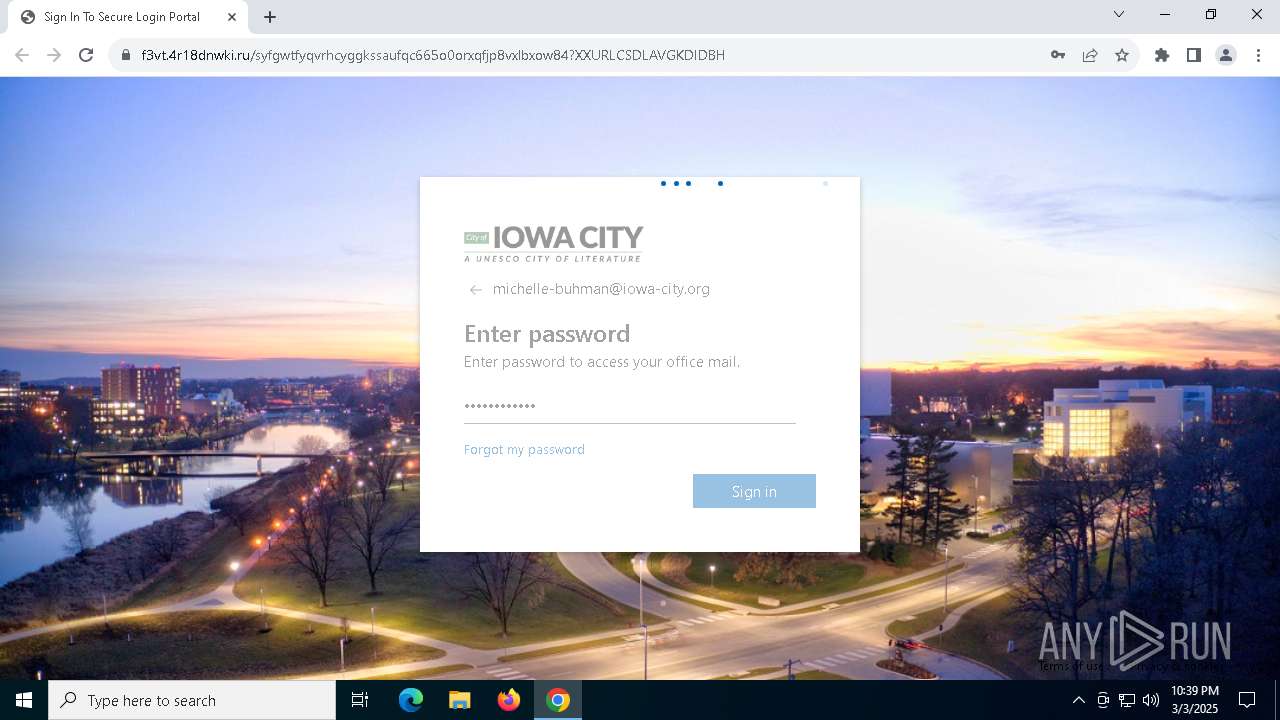
Task: Bookmark this page with star
Action: 1122,55
